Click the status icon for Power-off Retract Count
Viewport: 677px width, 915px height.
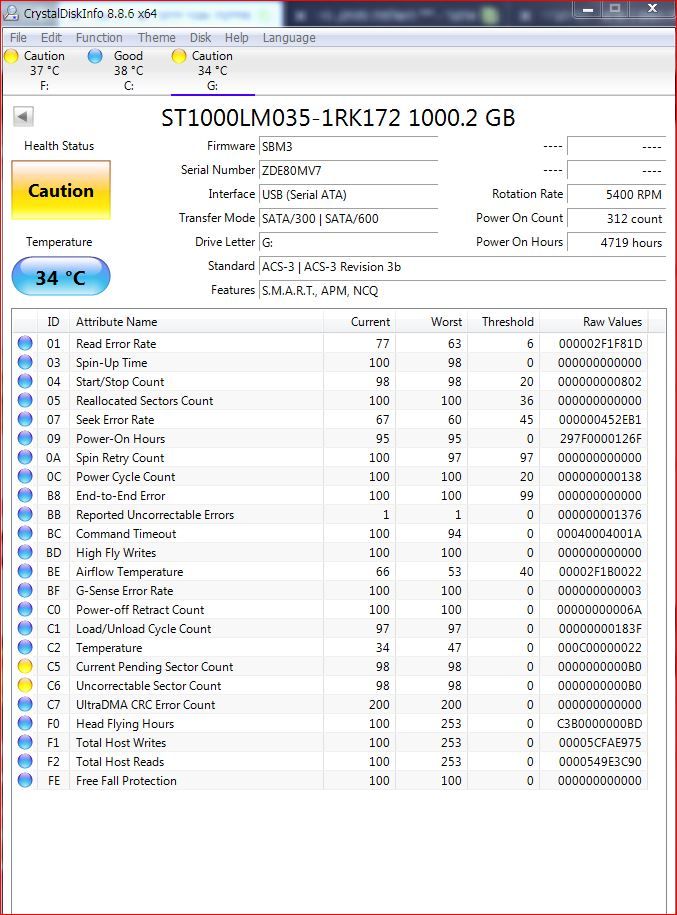click(25, 609)
